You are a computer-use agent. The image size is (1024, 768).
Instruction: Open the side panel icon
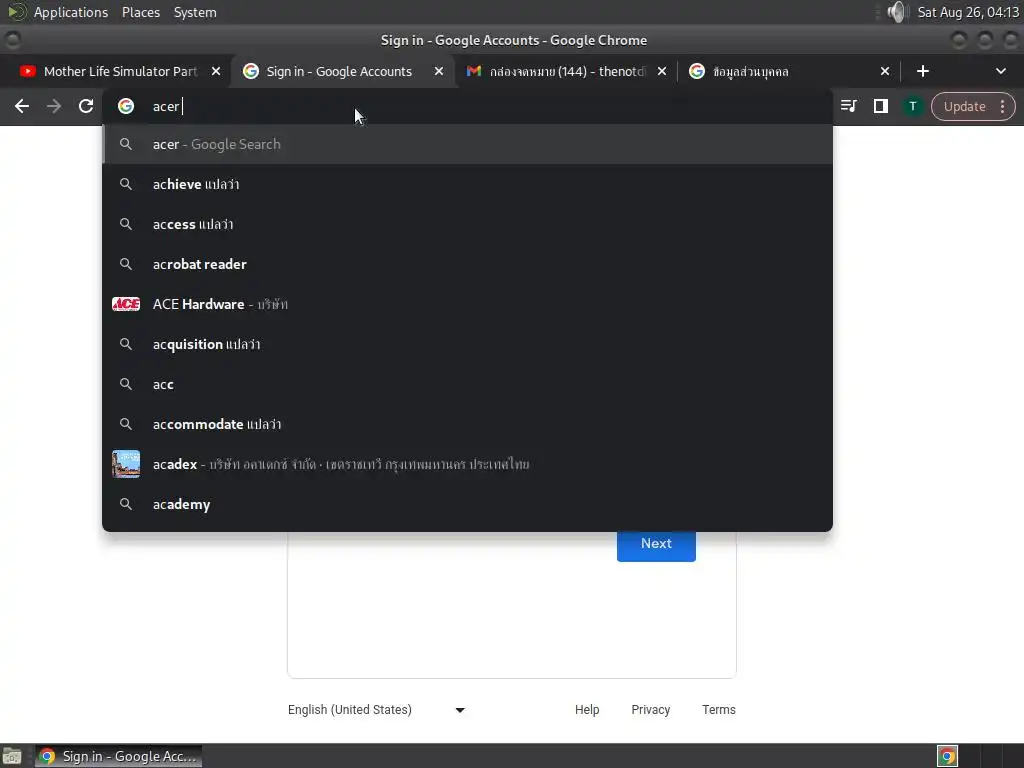tap(880, 106)
